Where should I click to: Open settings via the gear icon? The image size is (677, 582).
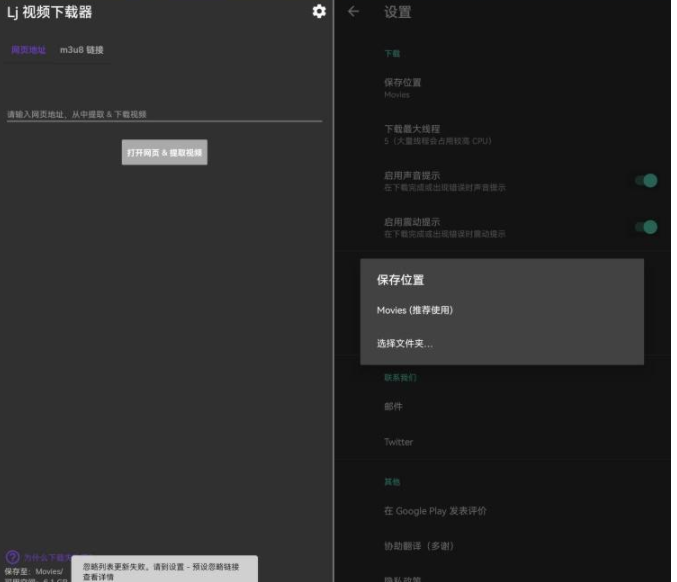pyautogui.click(x=319, y=11)
